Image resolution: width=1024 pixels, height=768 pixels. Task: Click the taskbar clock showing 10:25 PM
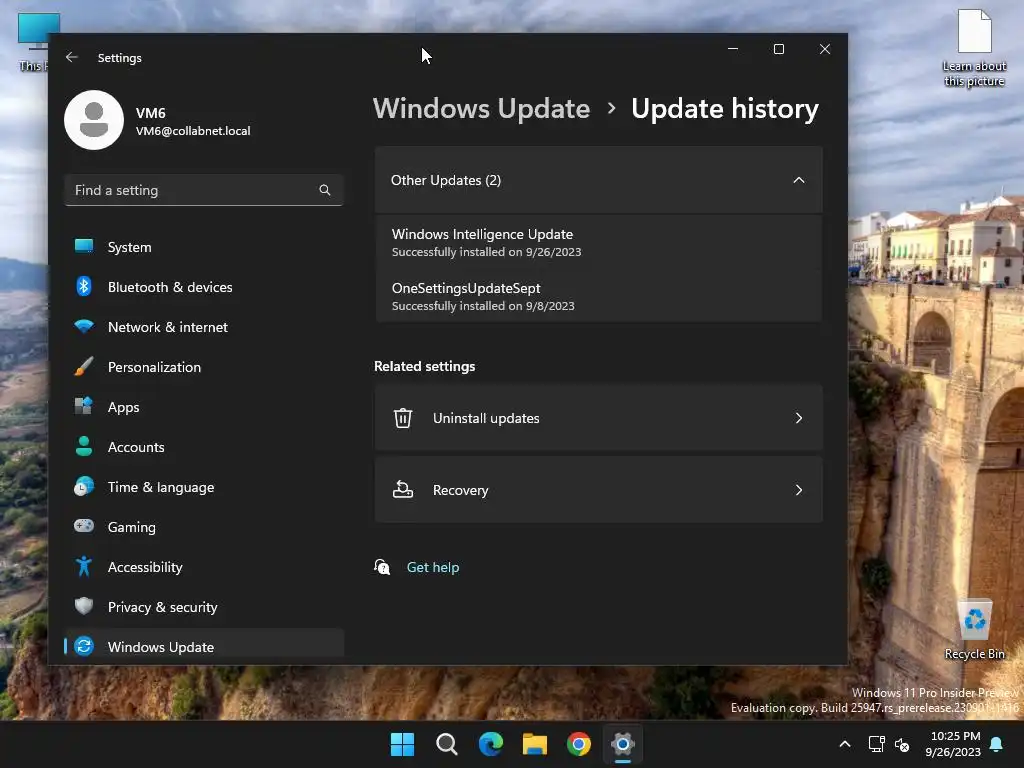(953, 744)
